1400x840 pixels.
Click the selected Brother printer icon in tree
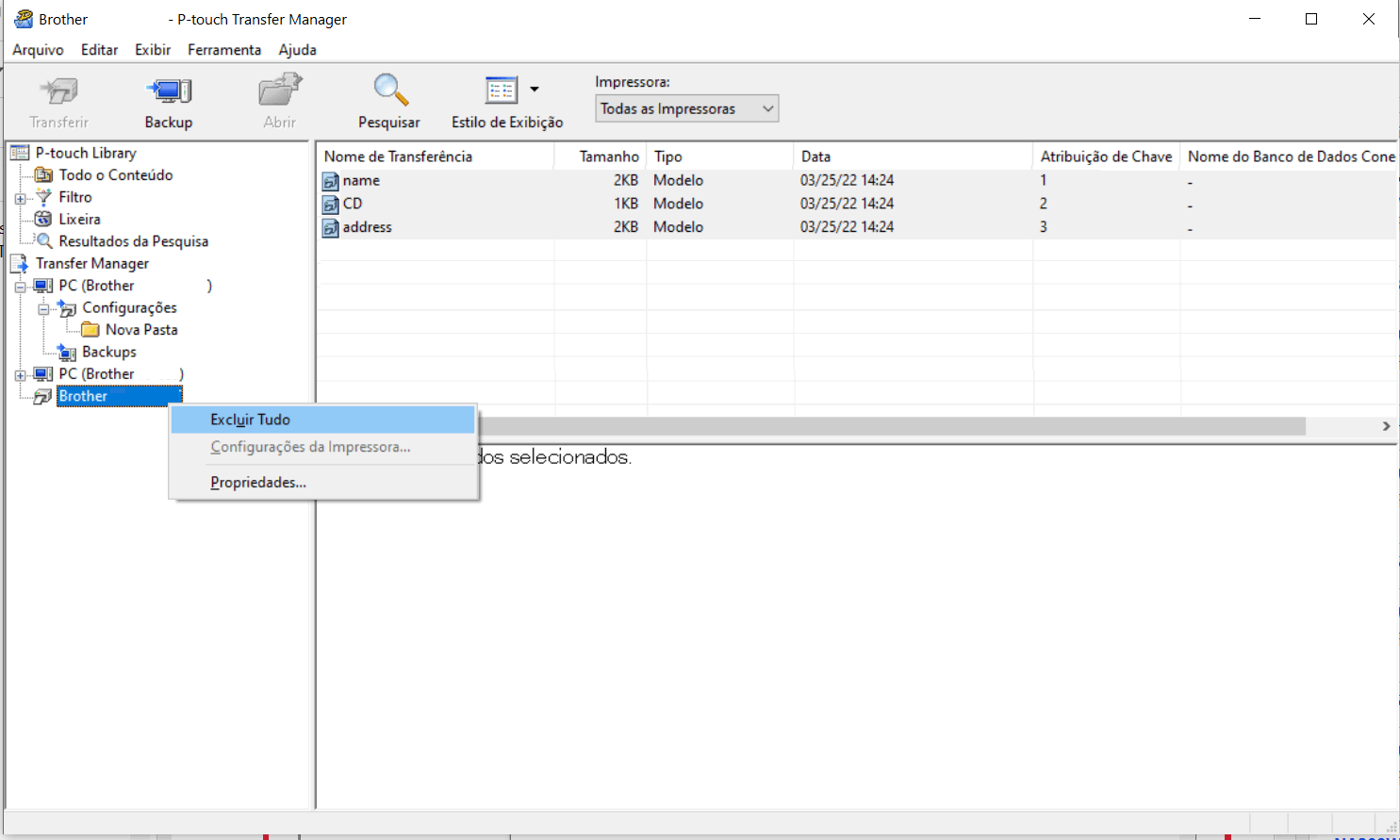pos(43,396)
